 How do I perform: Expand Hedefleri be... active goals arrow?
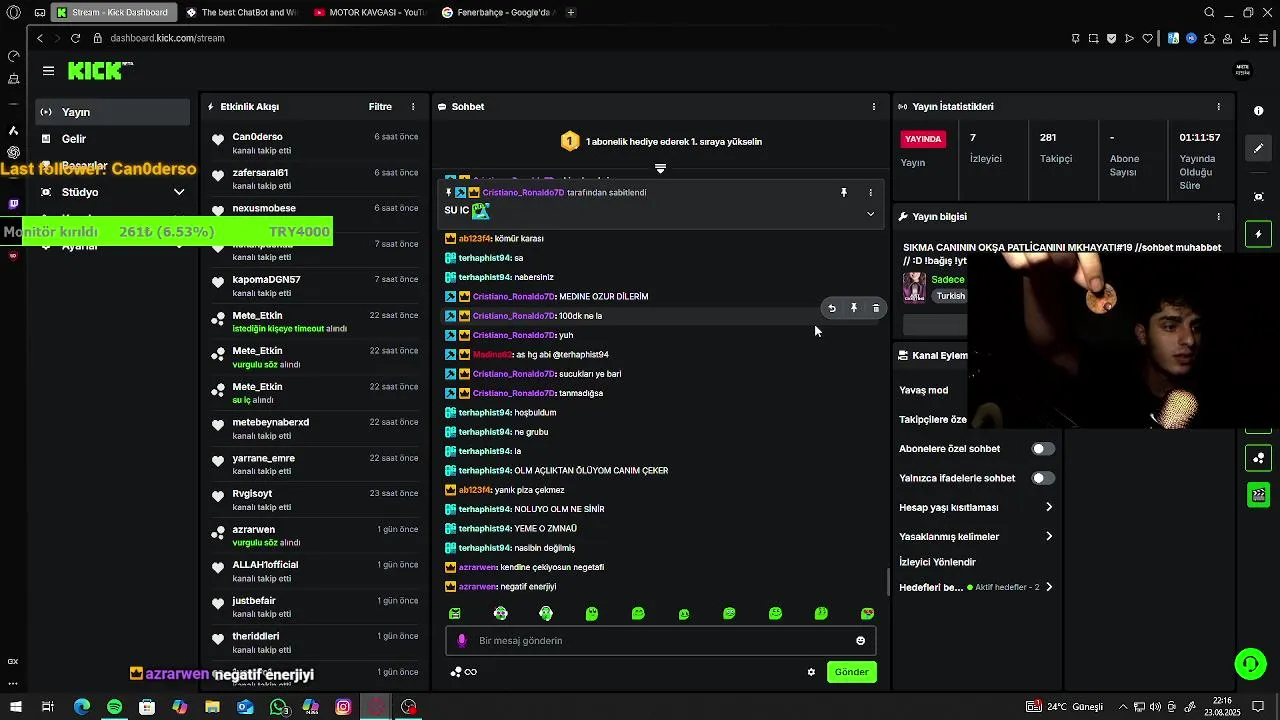coord(1049,588)
